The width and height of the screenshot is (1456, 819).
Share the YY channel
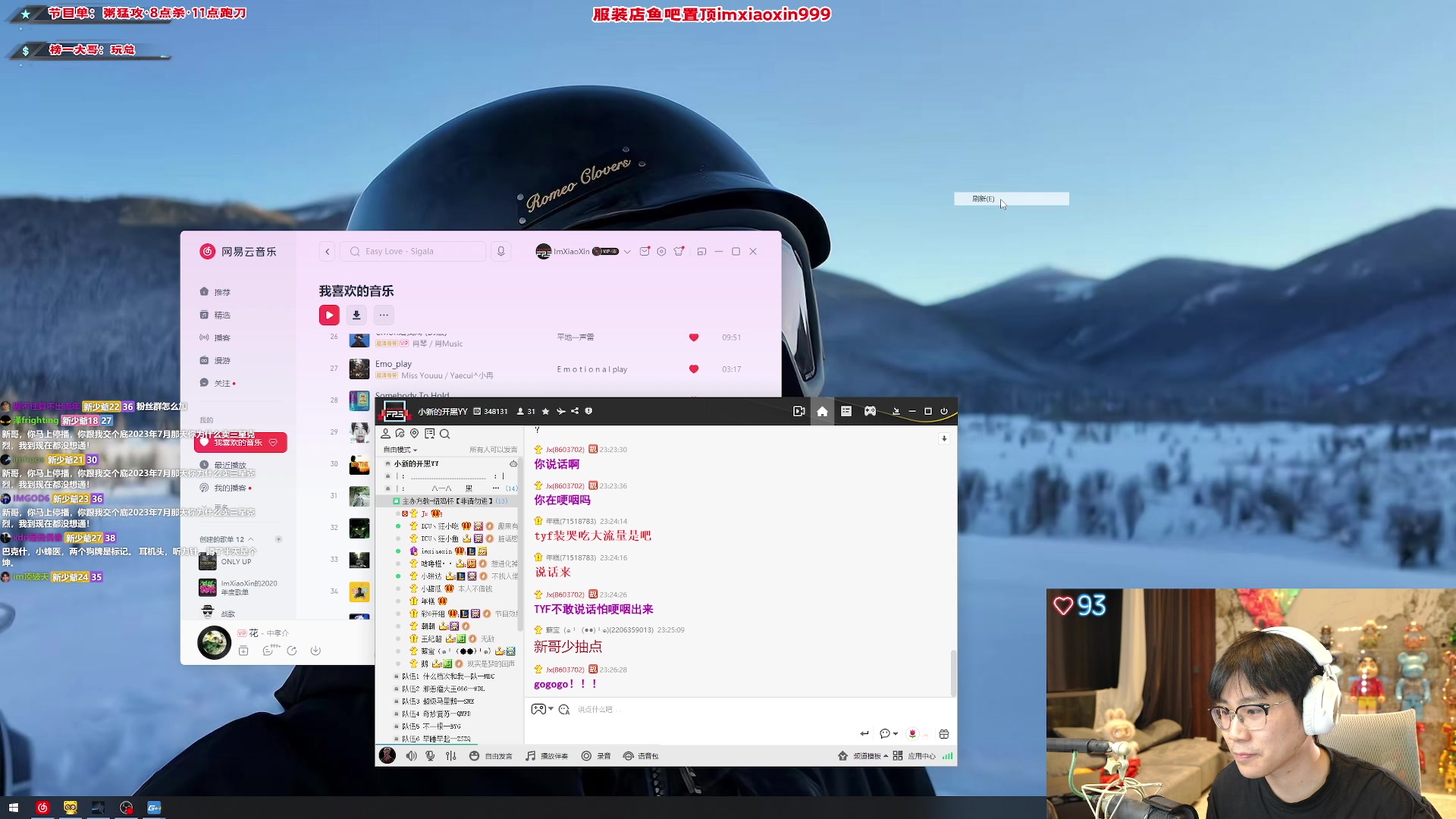pos(575,411)
